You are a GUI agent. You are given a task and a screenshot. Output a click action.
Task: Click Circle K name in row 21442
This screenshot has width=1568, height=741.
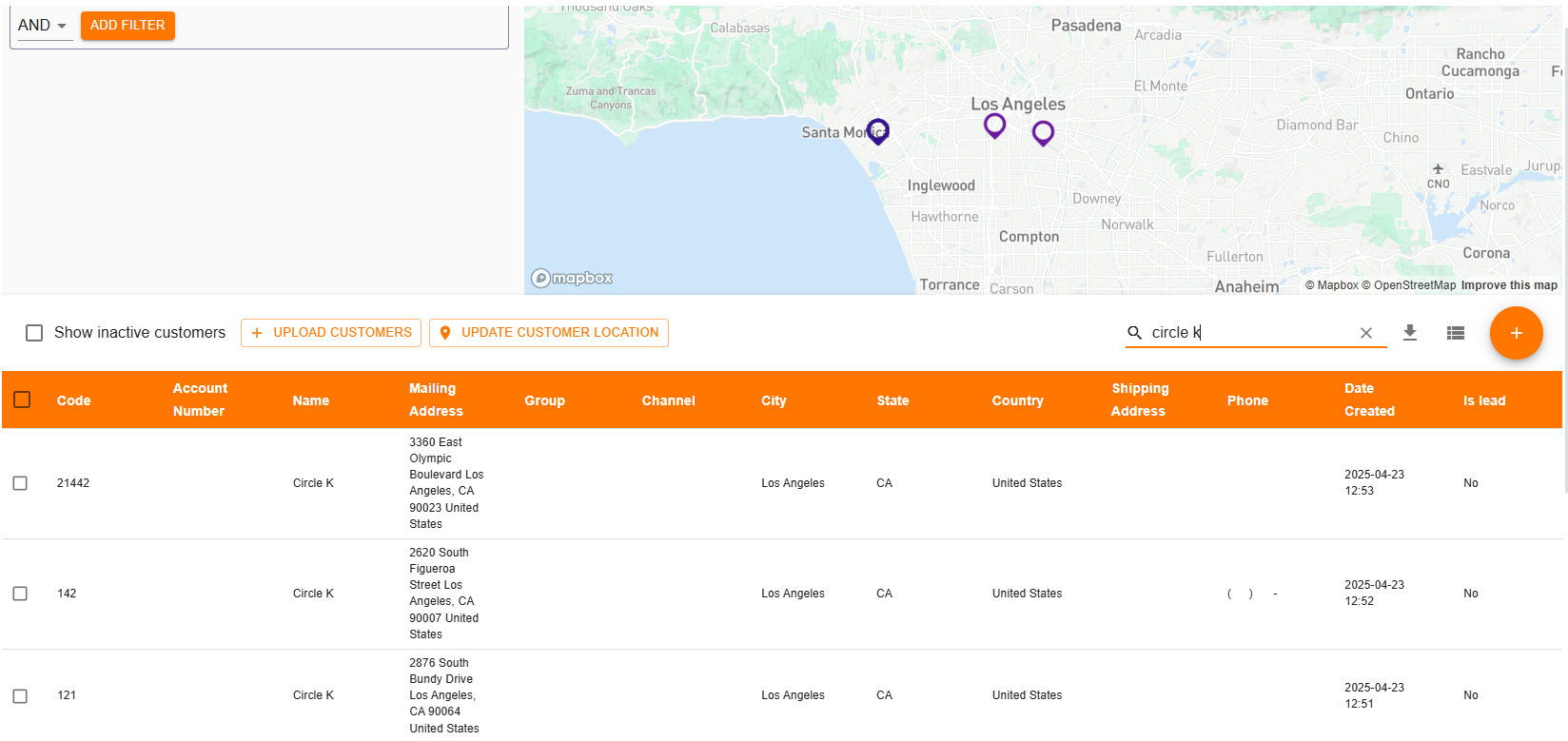click(x=313, y=483)
